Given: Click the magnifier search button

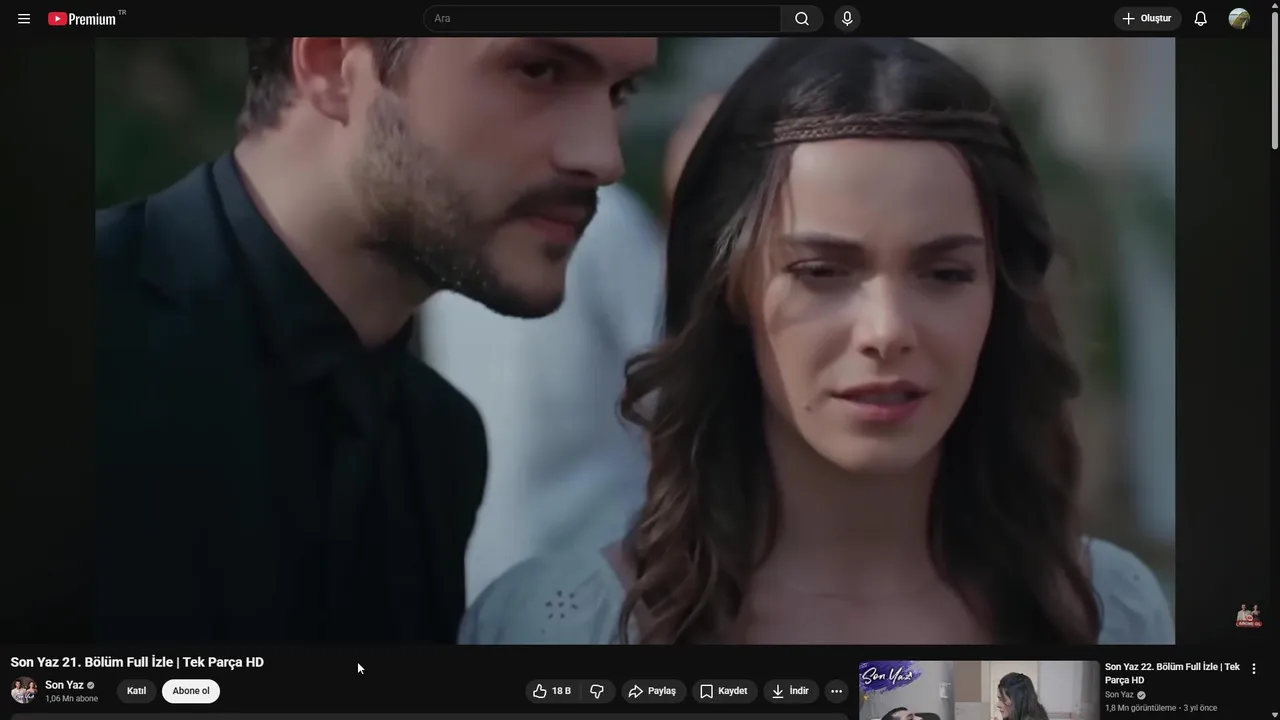Looking at the screenshot, I should coord(802,19).
